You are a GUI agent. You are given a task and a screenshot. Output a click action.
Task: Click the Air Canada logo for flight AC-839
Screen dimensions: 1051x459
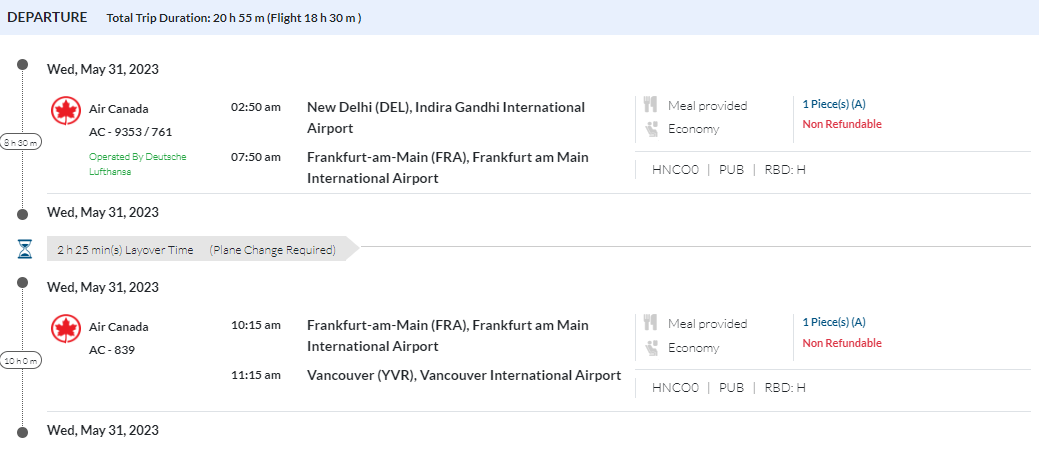(65, 329)
